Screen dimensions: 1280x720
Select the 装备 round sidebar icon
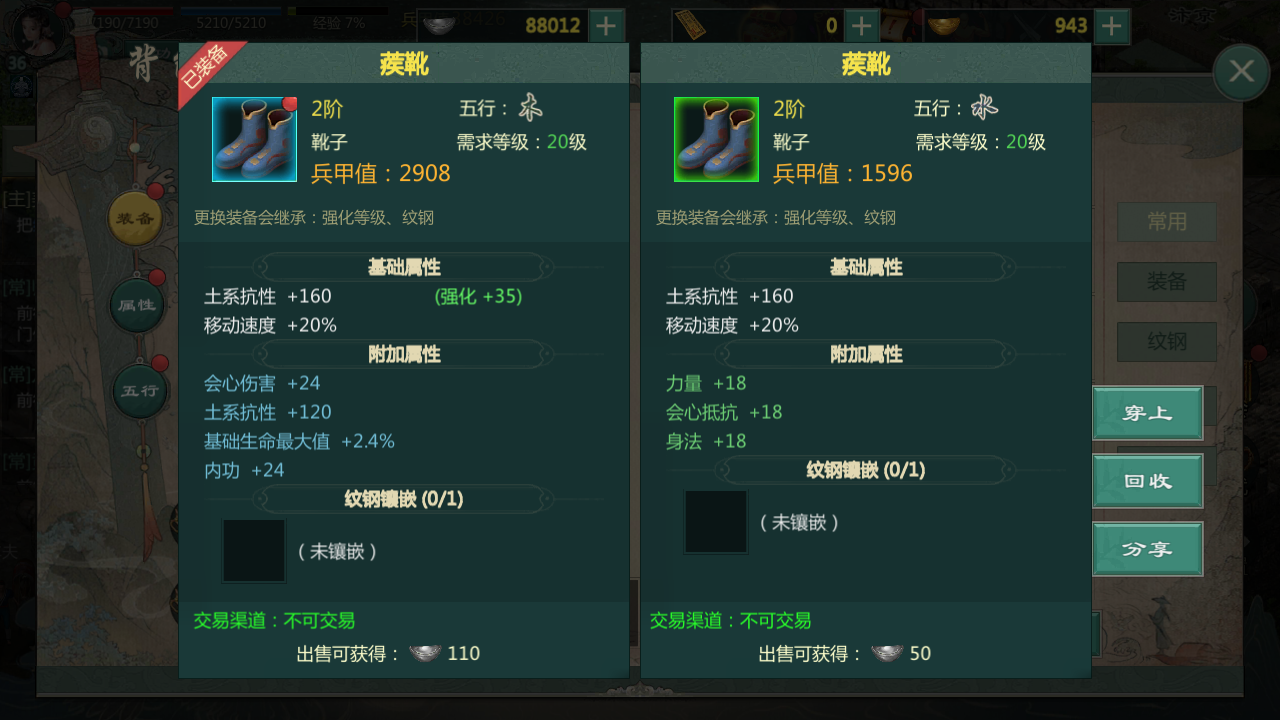[x=136, y=220]
